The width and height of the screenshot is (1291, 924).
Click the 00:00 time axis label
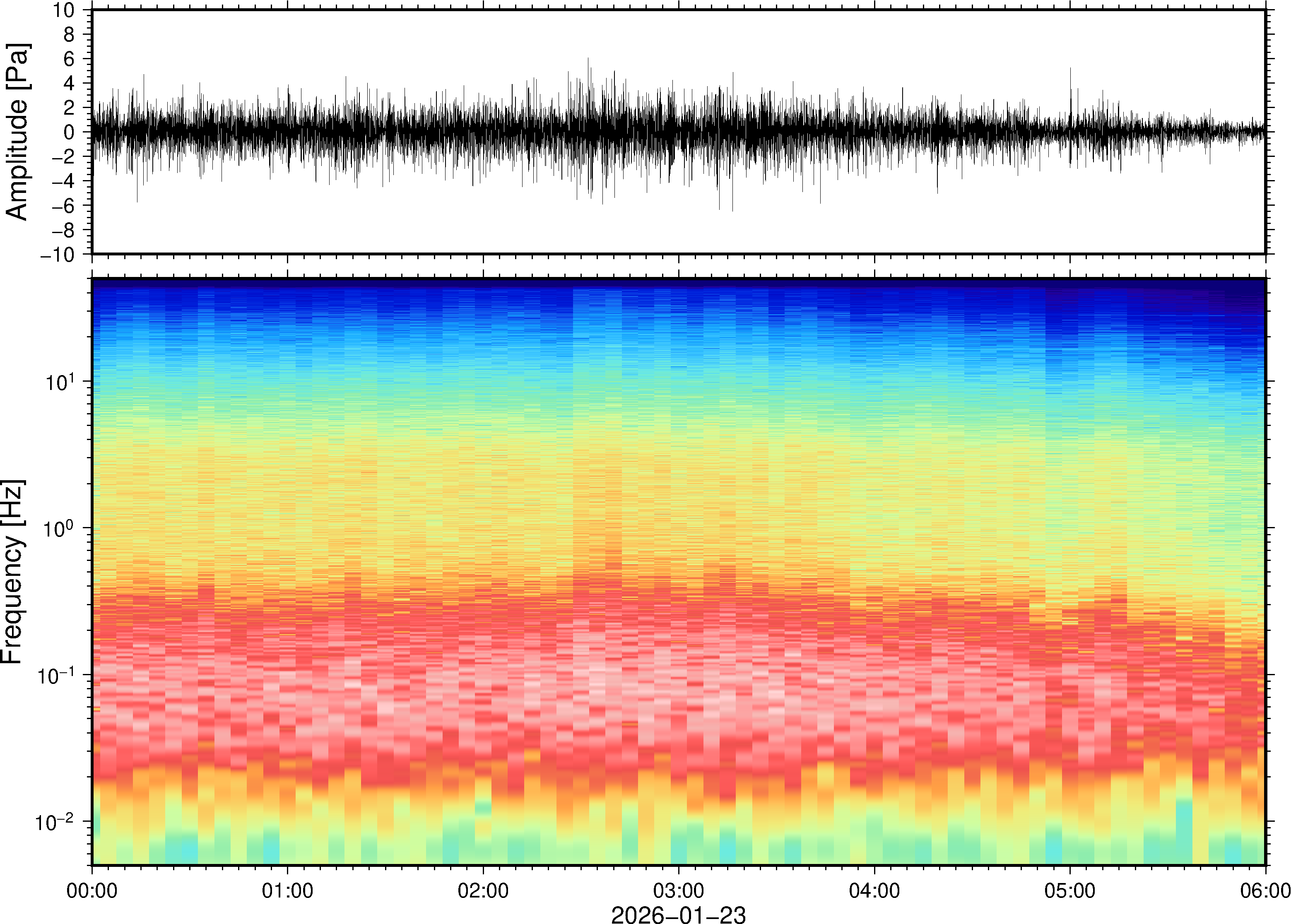pos(92,890)
